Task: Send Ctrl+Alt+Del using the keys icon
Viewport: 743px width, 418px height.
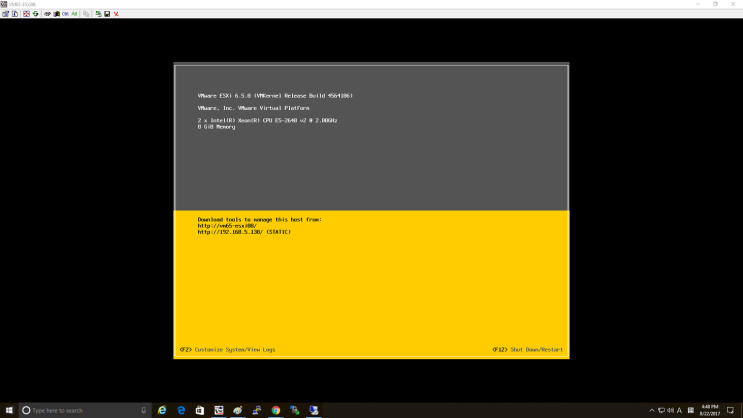Action: (x=47, y=14)
